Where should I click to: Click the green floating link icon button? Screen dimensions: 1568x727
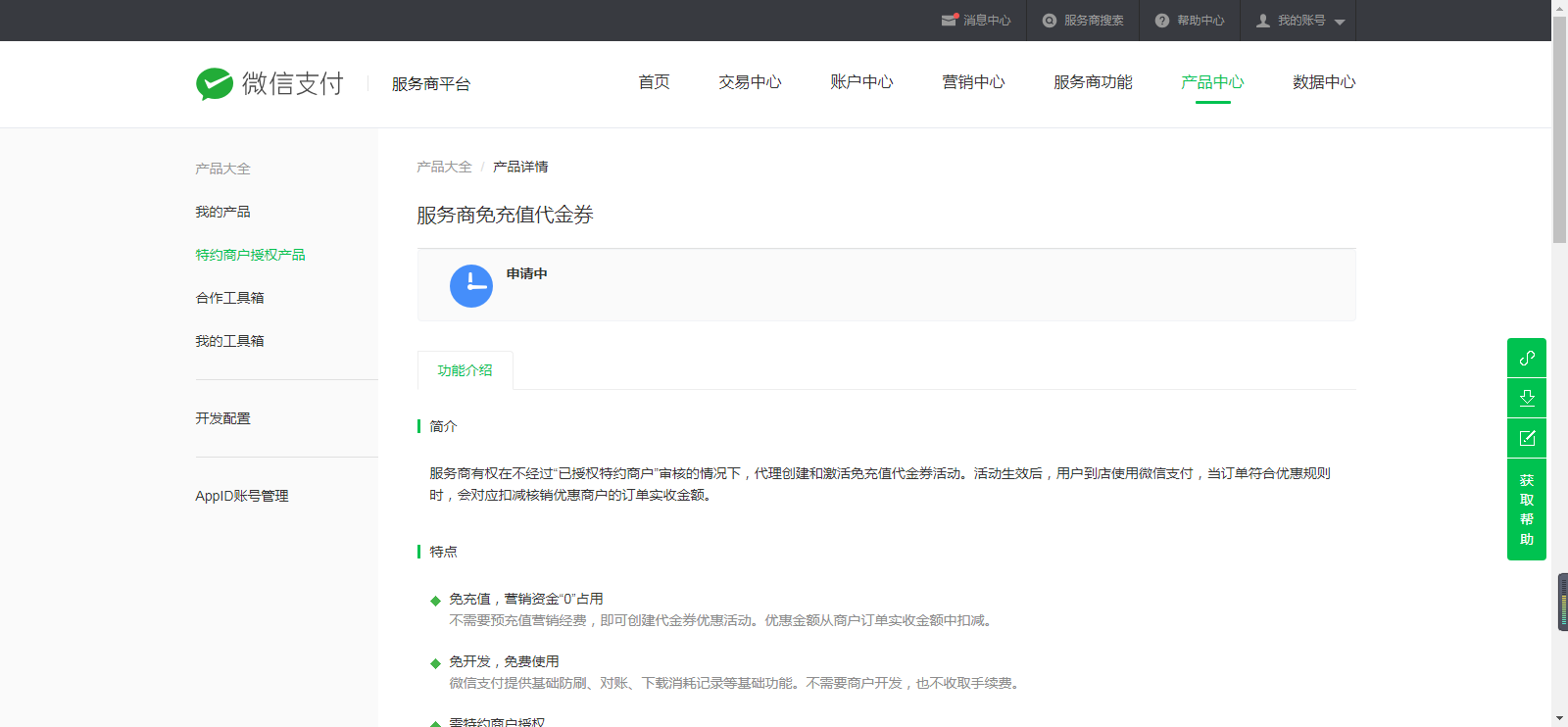tap(1527, 358)
